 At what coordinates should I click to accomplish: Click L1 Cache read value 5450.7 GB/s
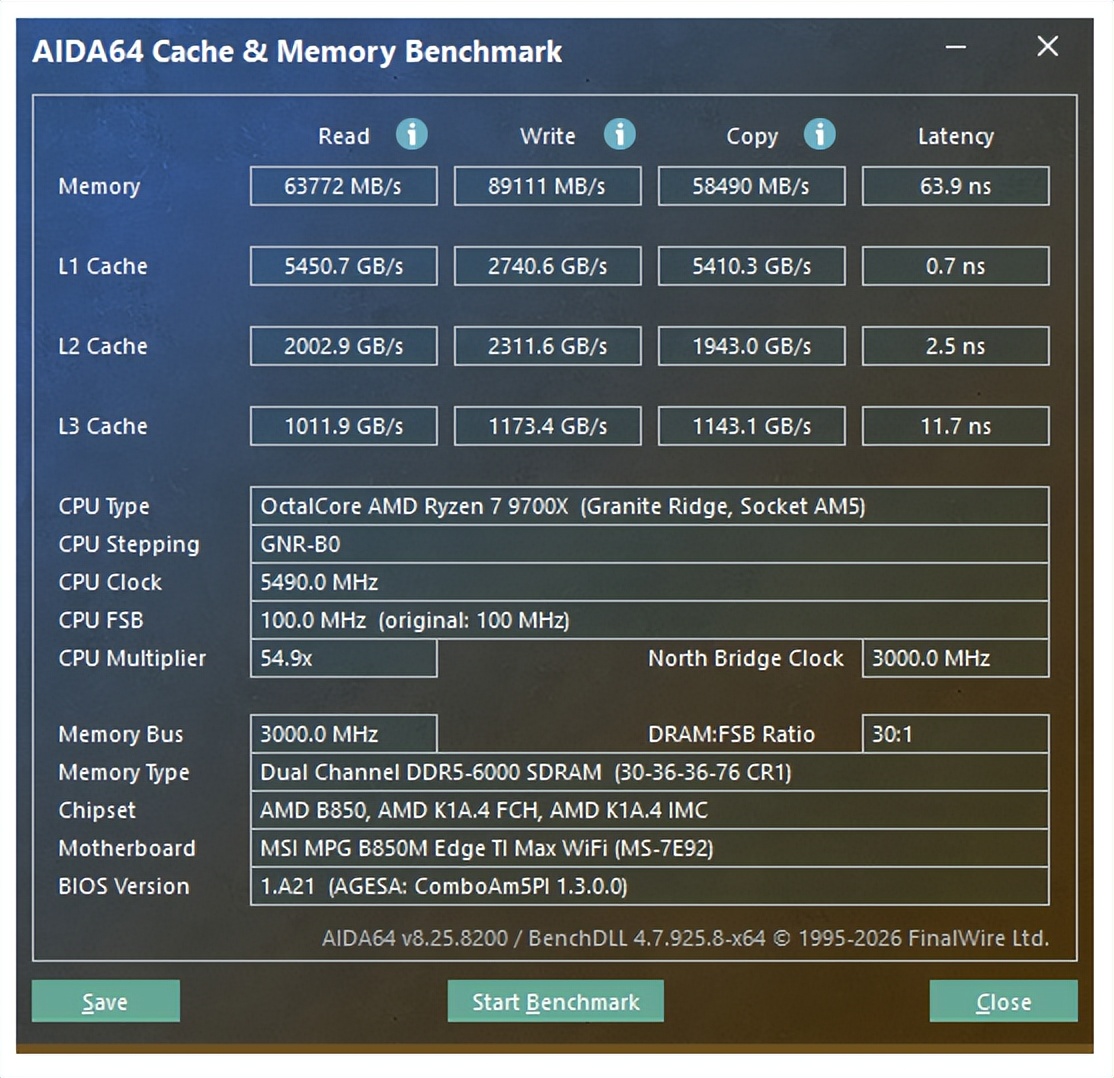click(x=344, y=266)
